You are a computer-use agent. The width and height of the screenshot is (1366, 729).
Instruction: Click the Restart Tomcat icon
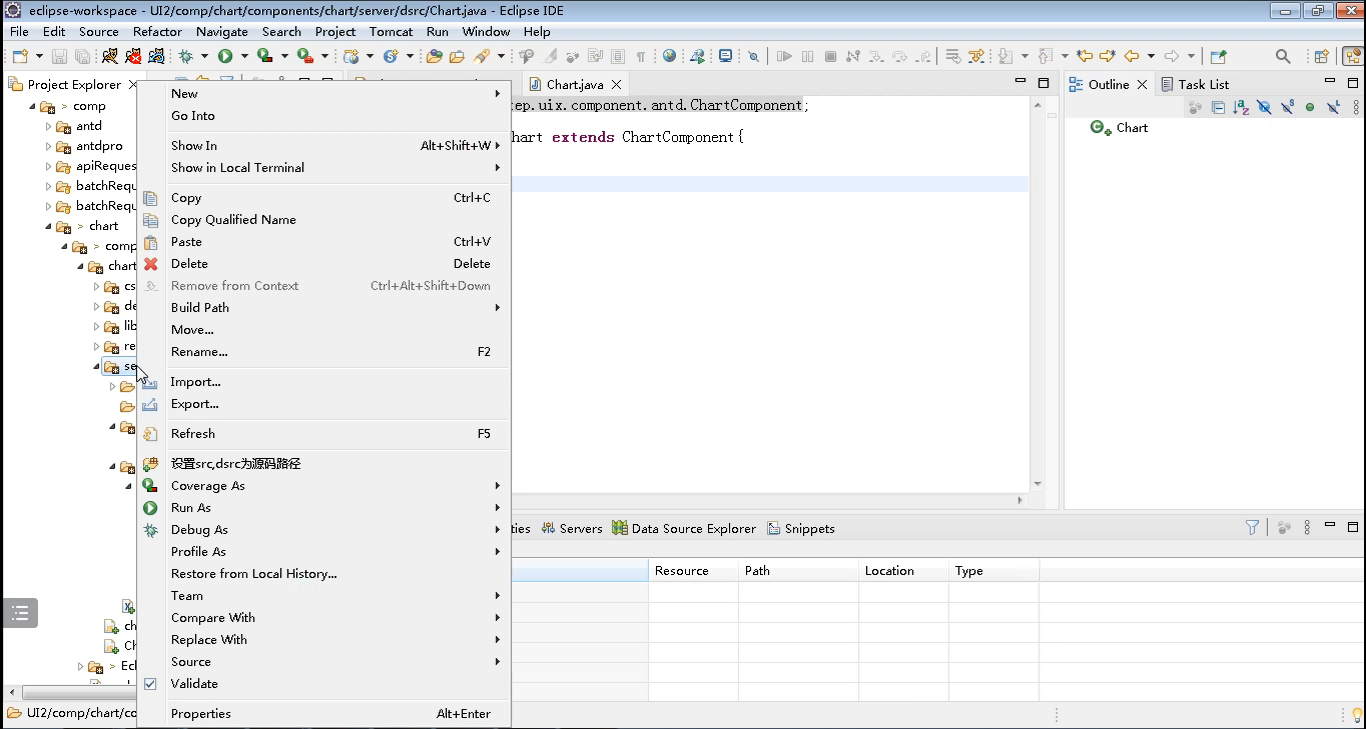coord(156,57)
